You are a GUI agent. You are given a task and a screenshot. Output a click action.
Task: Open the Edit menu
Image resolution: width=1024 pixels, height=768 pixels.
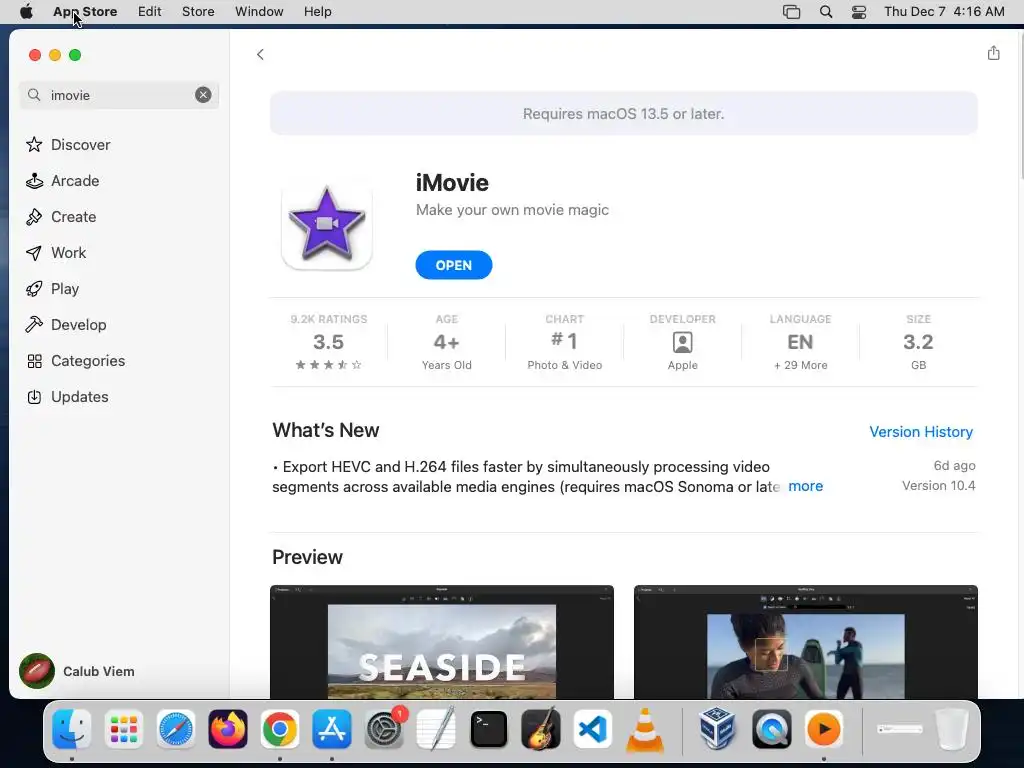point(150,12)
